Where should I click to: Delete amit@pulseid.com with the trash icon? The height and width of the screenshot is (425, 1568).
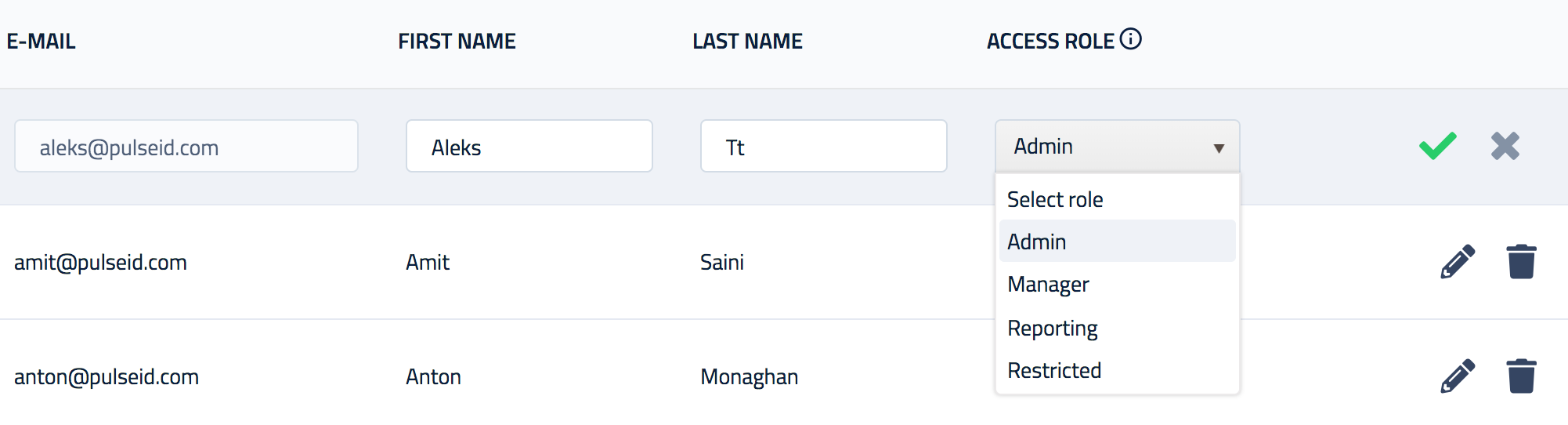coord(1522,262)
